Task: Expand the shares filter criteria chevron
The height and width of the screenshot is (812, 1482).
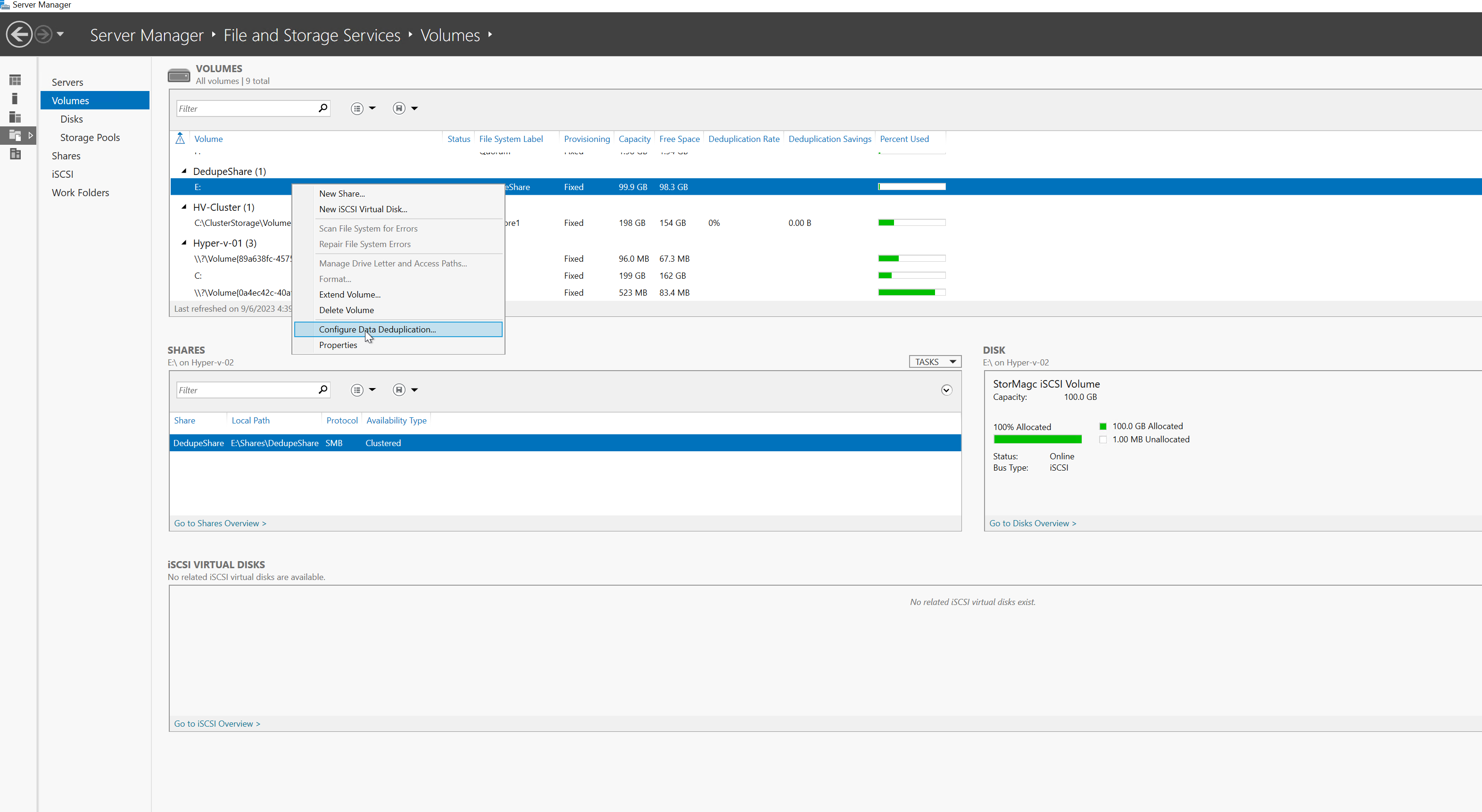Action: tap(946, 390)
